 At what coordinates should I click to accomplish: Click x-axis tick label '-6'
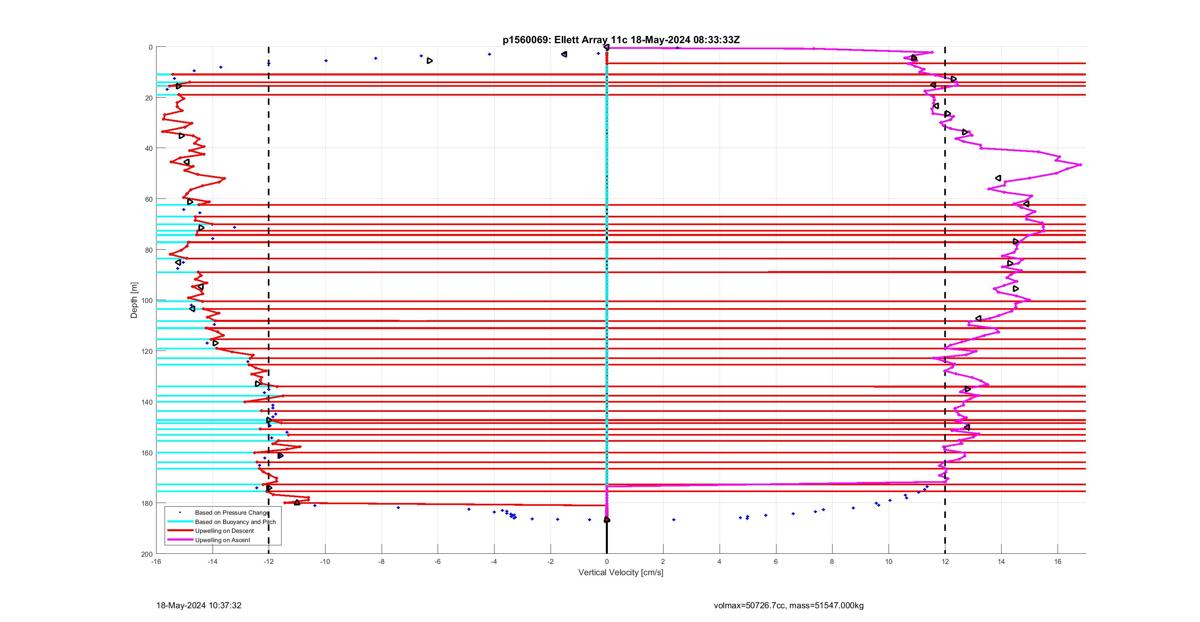[438, 561]
